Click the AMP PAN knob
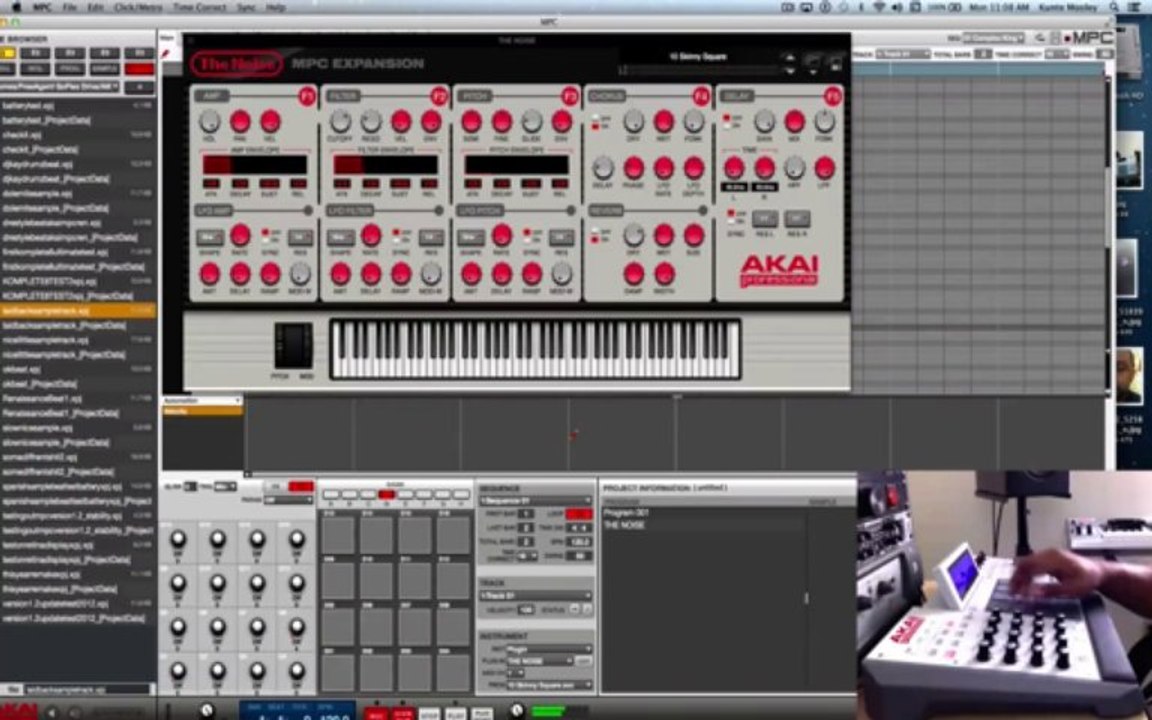The image size is (1152, 720). [x=240, y=121]
